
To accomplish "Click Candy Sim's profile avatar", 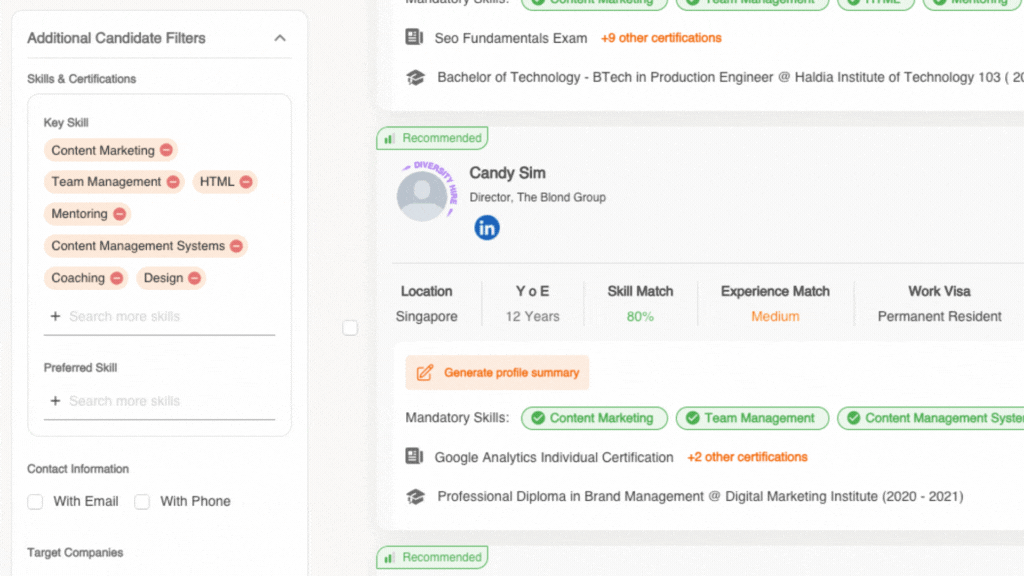I will point(422,196).
